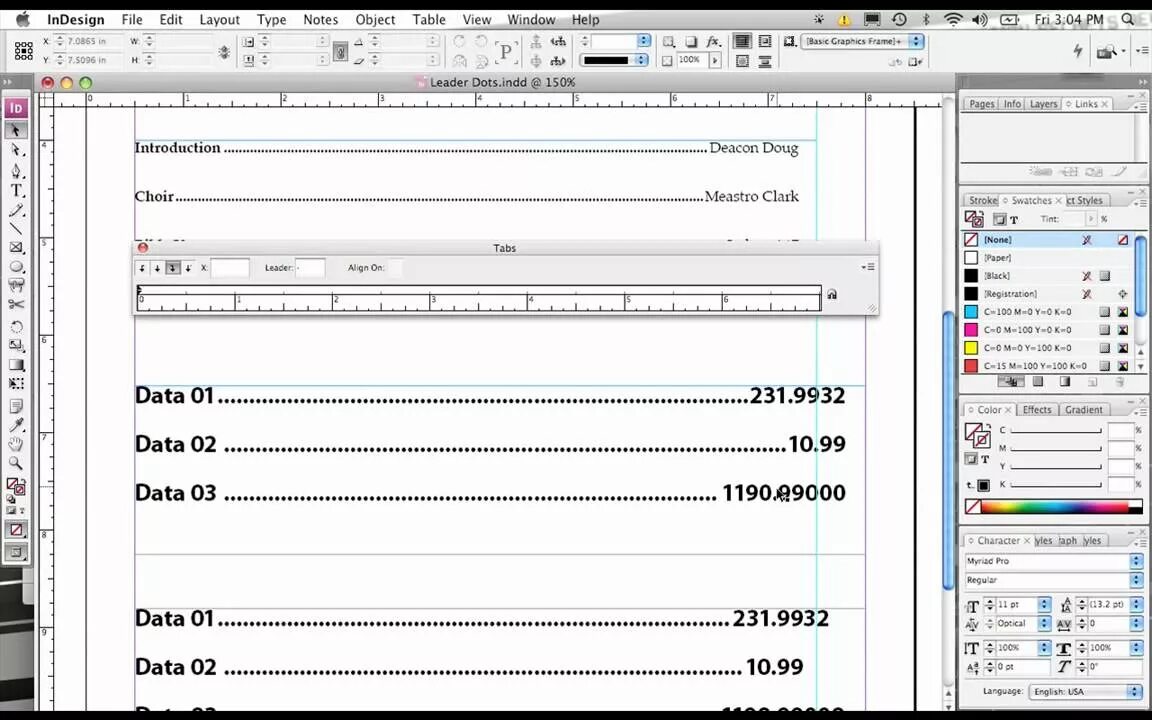
Task: Click the X position field in Tabs panel
Action: (230, 268)
